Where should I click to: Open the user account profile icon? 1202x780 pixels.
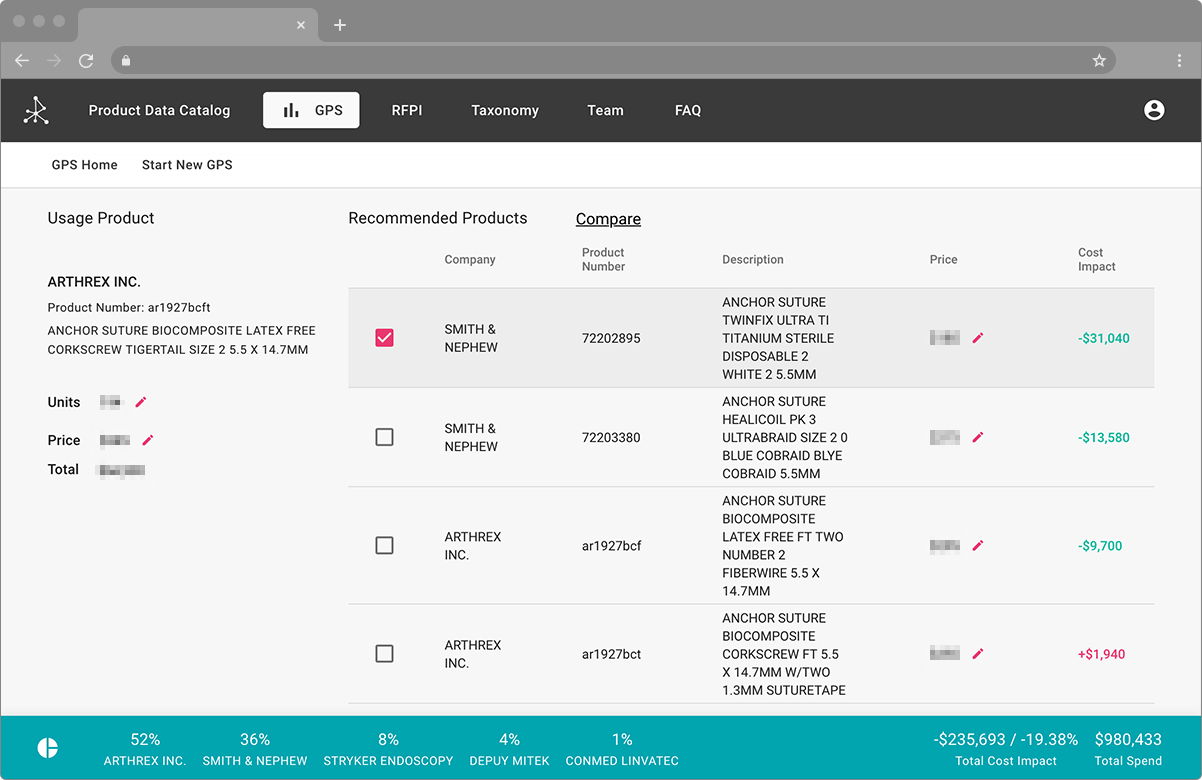[x=1154, y=110]
